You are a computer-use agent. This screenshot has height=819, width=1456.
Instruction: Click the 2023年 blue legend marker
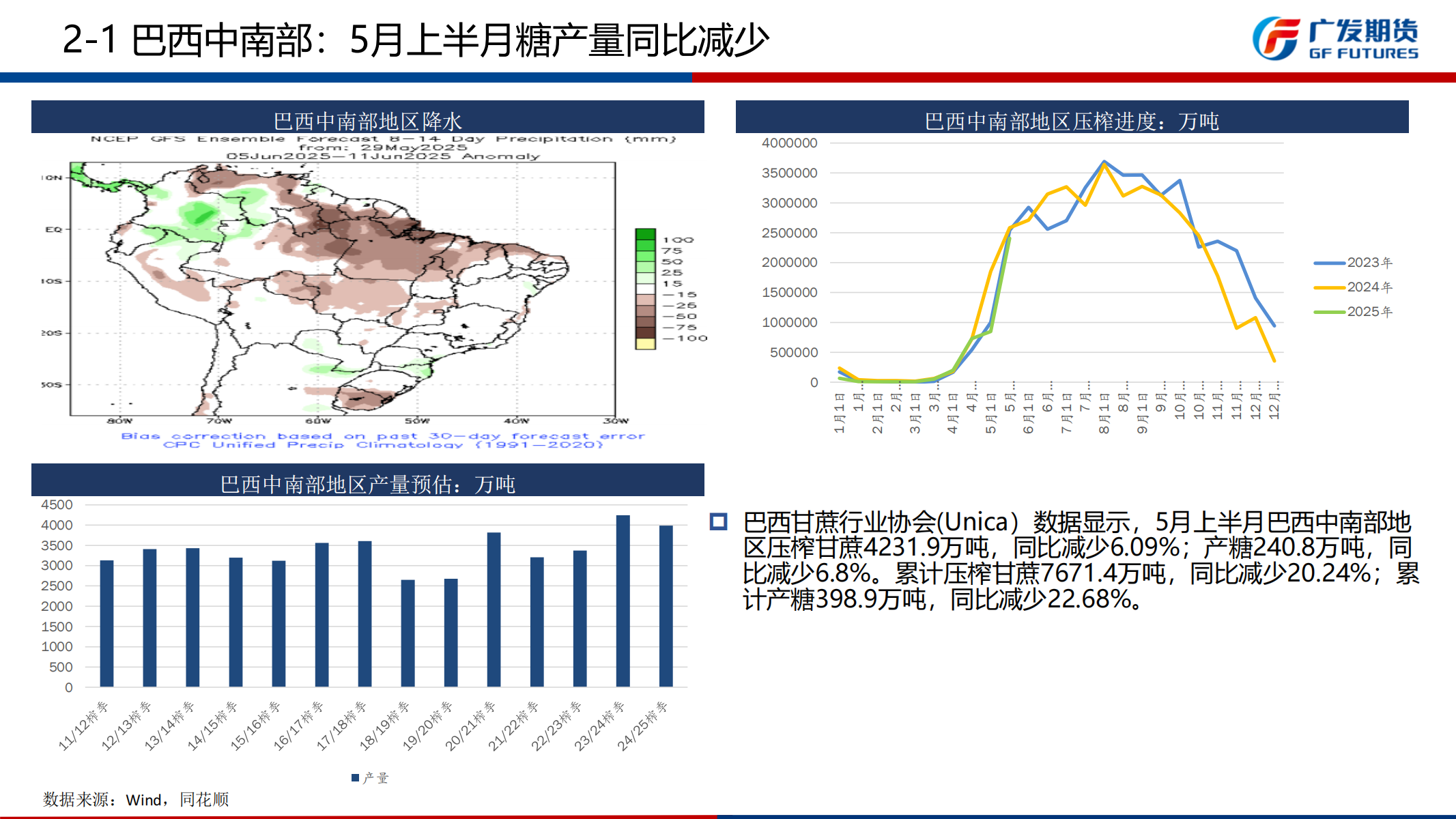pos(1329,263)
